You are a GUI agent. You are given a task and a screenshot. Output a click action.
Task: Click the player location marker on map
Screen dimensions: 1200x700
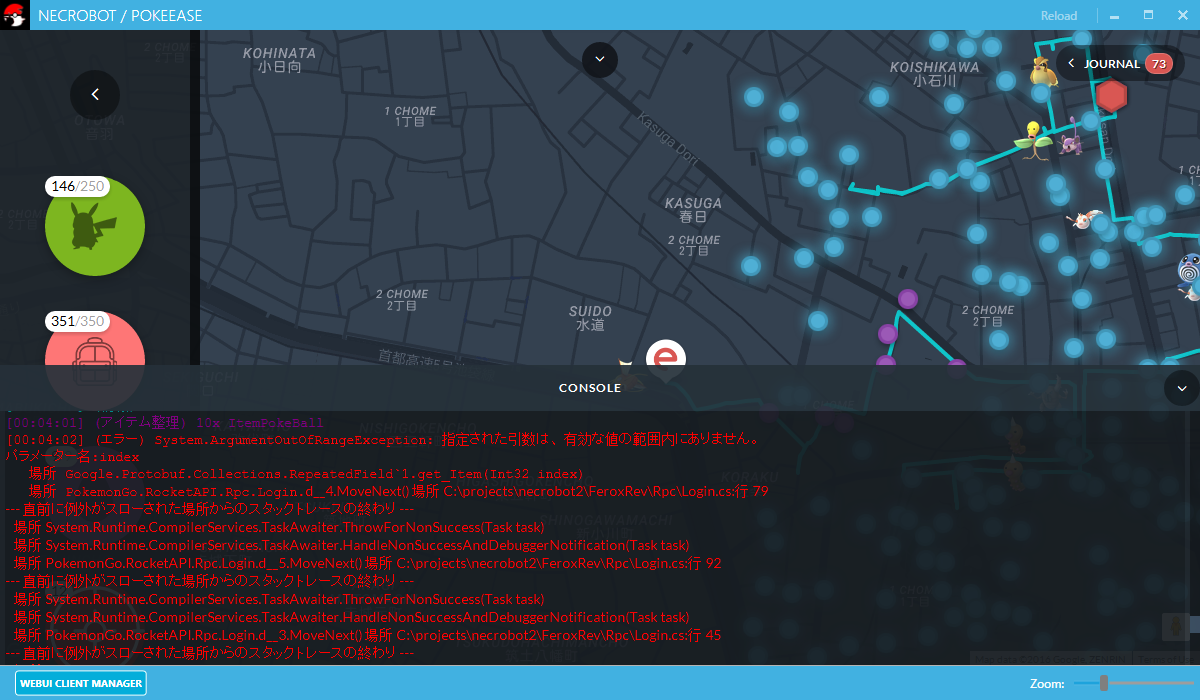click(666, 357)
